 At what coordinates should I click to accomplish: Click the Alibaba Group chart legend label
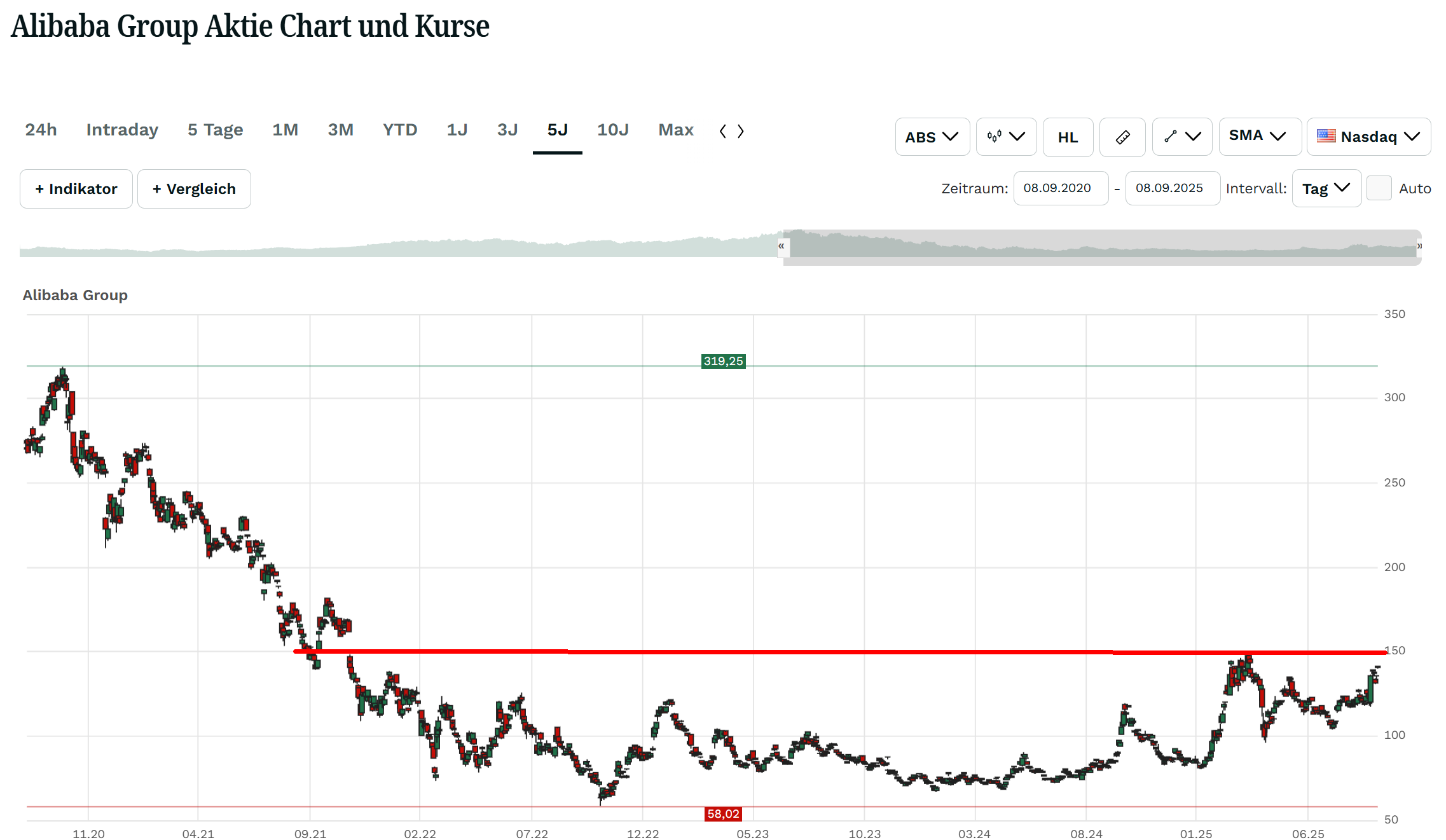(75, 295)
